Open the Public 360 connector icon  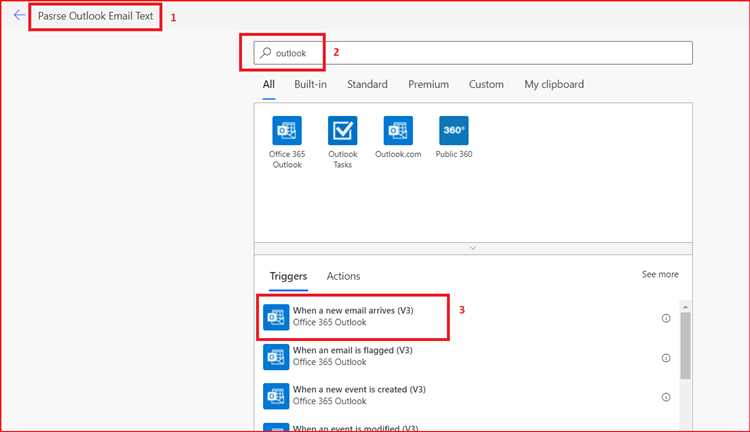point(453,130)
